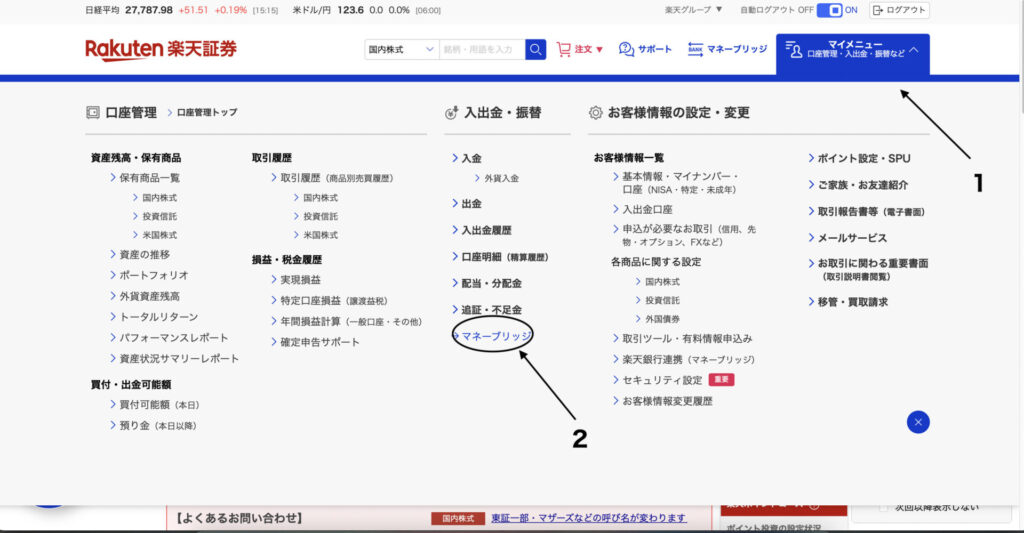Click the logout icon button ログアウト

tap(899, 10)
